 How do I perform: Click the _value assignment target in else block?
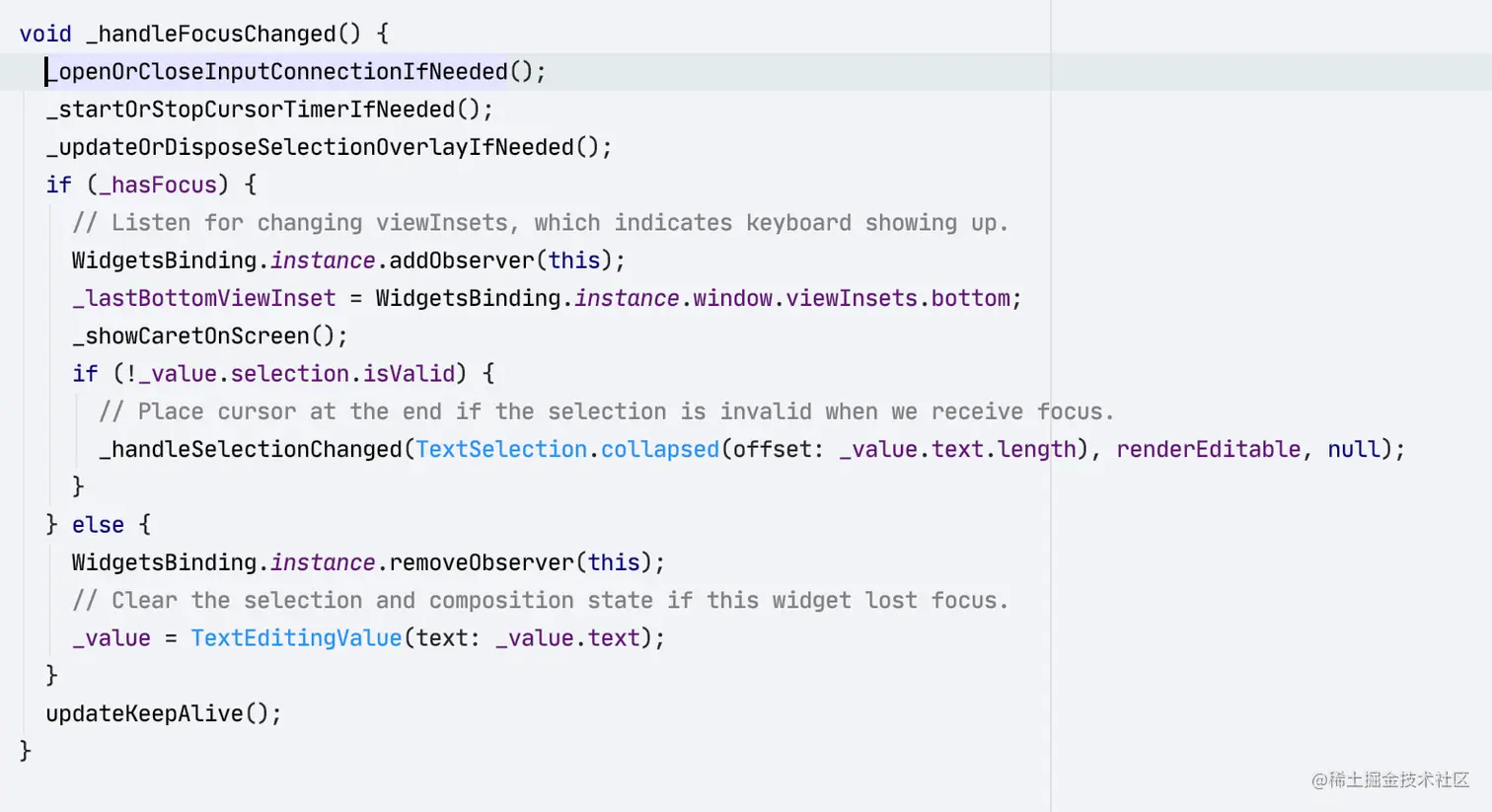point(112,638)
